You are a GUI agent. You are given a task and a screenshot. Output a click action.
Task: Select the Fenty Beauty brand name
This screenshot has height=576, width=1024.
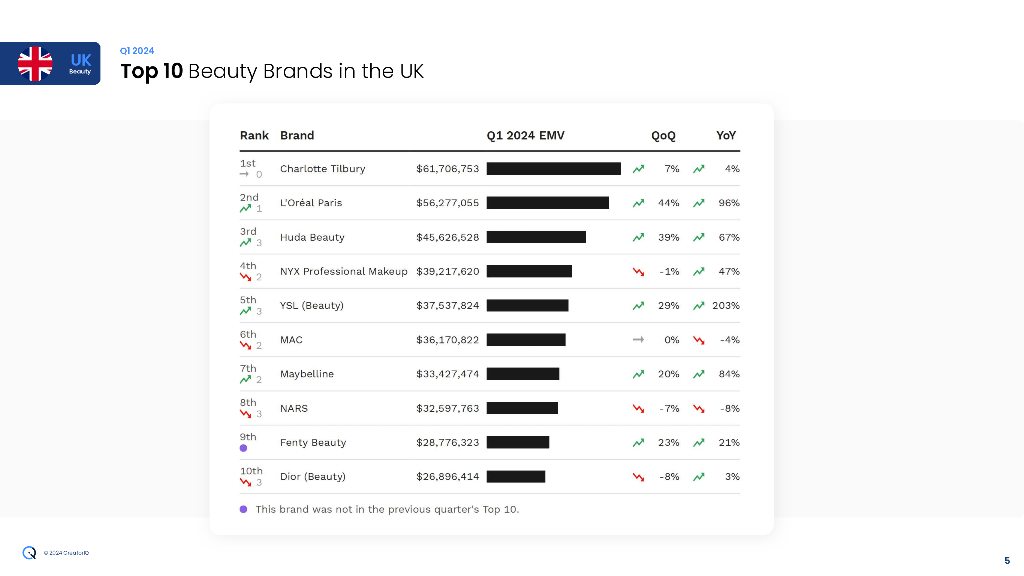[313, 443]
